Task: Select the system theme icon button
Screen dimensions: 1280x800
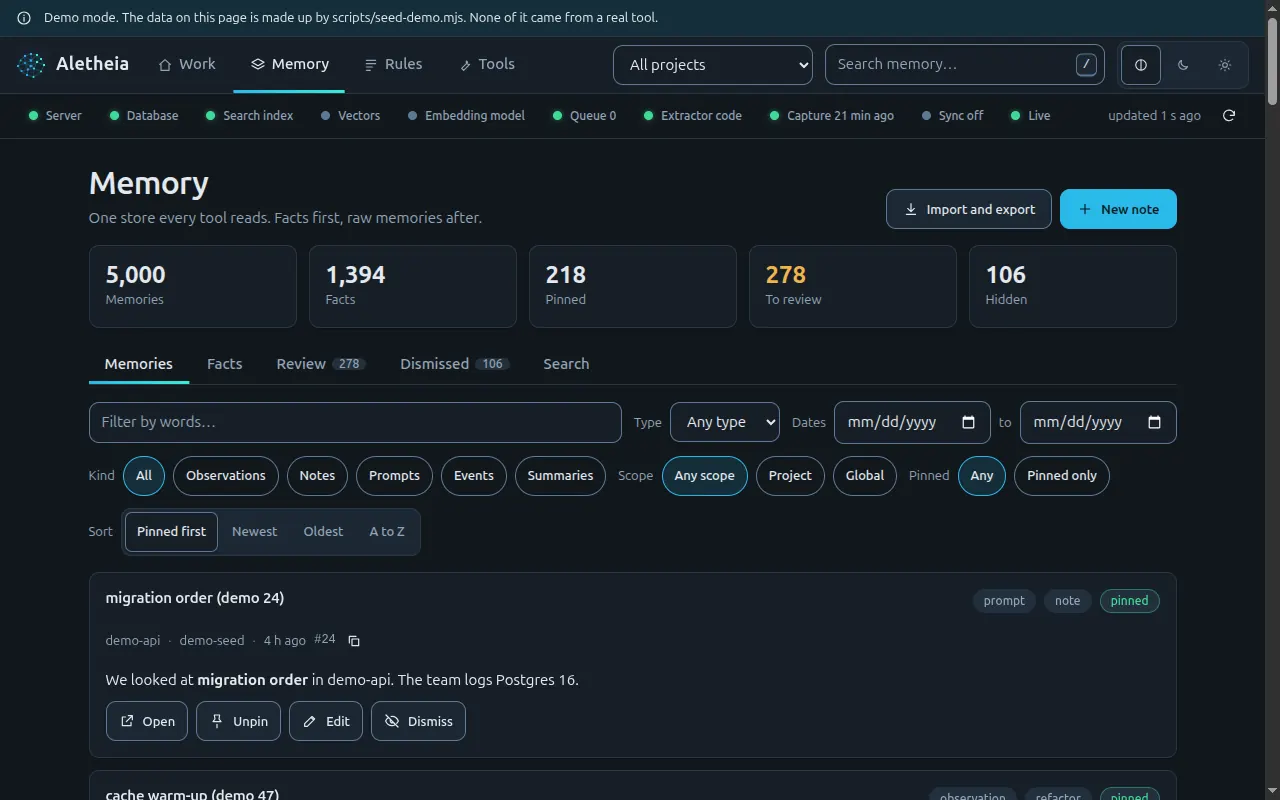Action: [1141, 65]
